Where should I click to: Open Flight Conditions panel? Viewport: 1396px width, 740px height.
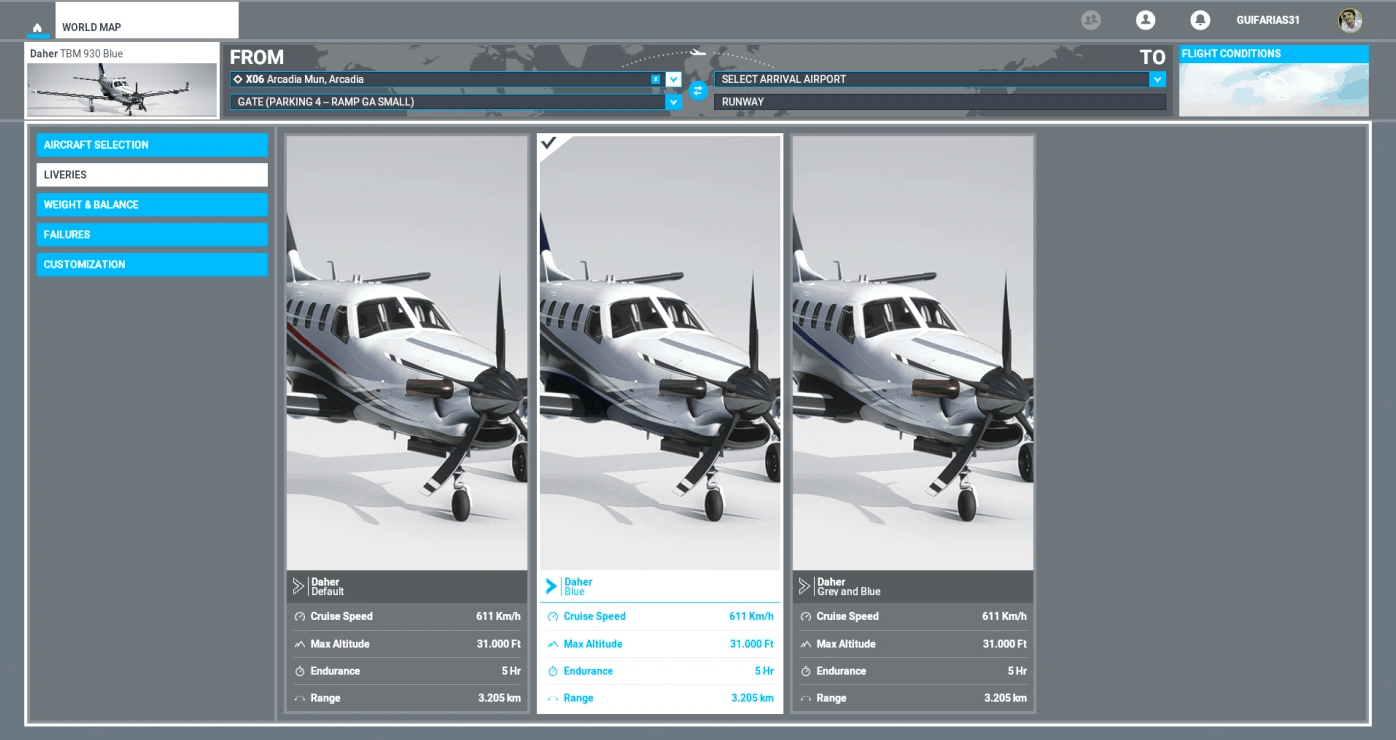pyautogui.click(x=1273, y=80)
